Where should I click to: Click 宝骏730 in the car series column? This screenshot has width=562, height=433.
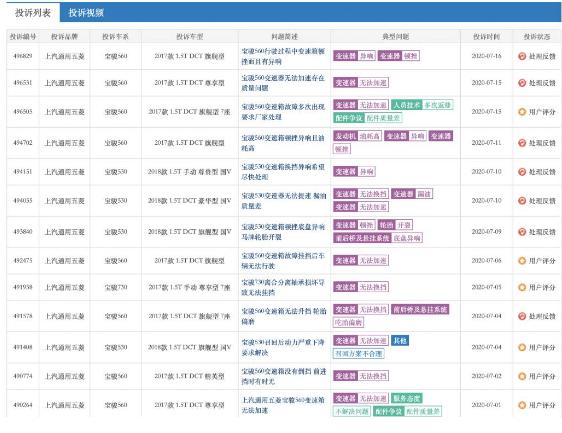116,287
